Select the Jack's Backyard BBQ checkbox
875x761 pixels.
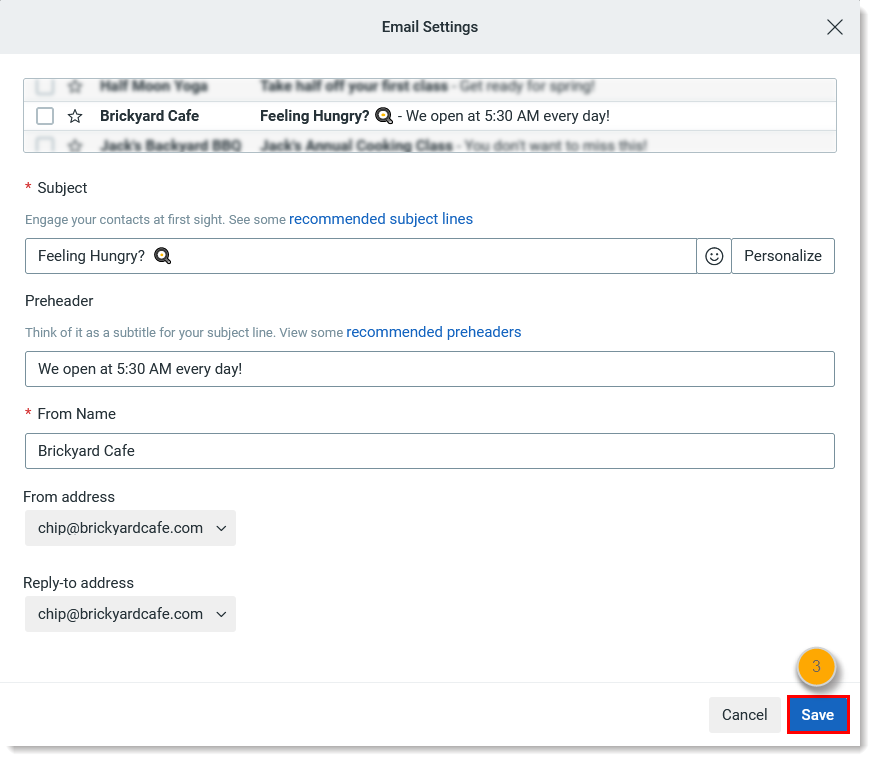[x=45, y=145]
